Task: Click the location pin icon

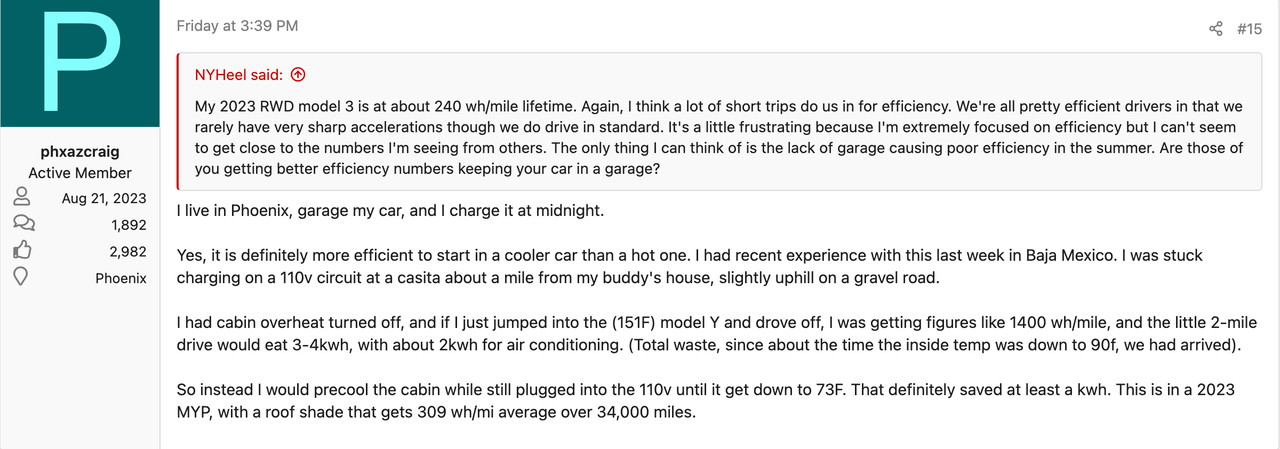Action: [23, 278]
